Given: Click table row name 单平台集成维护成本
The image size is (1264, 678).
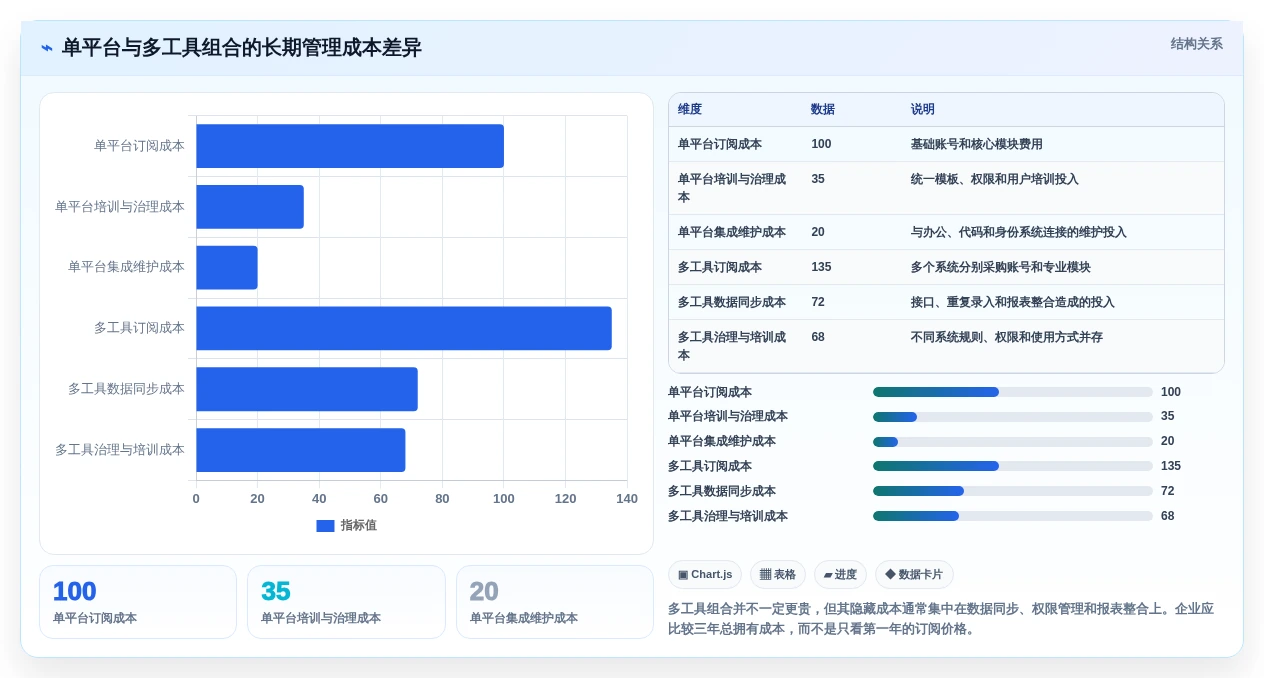Looking at the screenshot, I should [732, 232].
